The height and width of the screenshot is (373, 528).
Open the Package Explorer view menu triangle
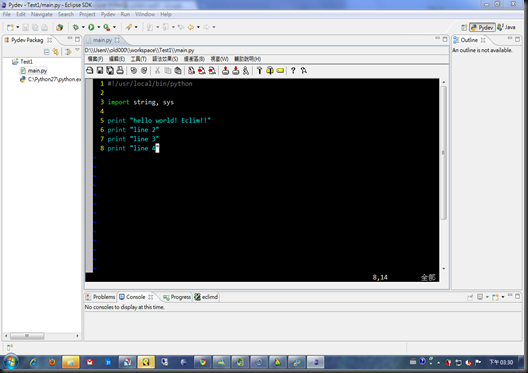pos(77,50)
